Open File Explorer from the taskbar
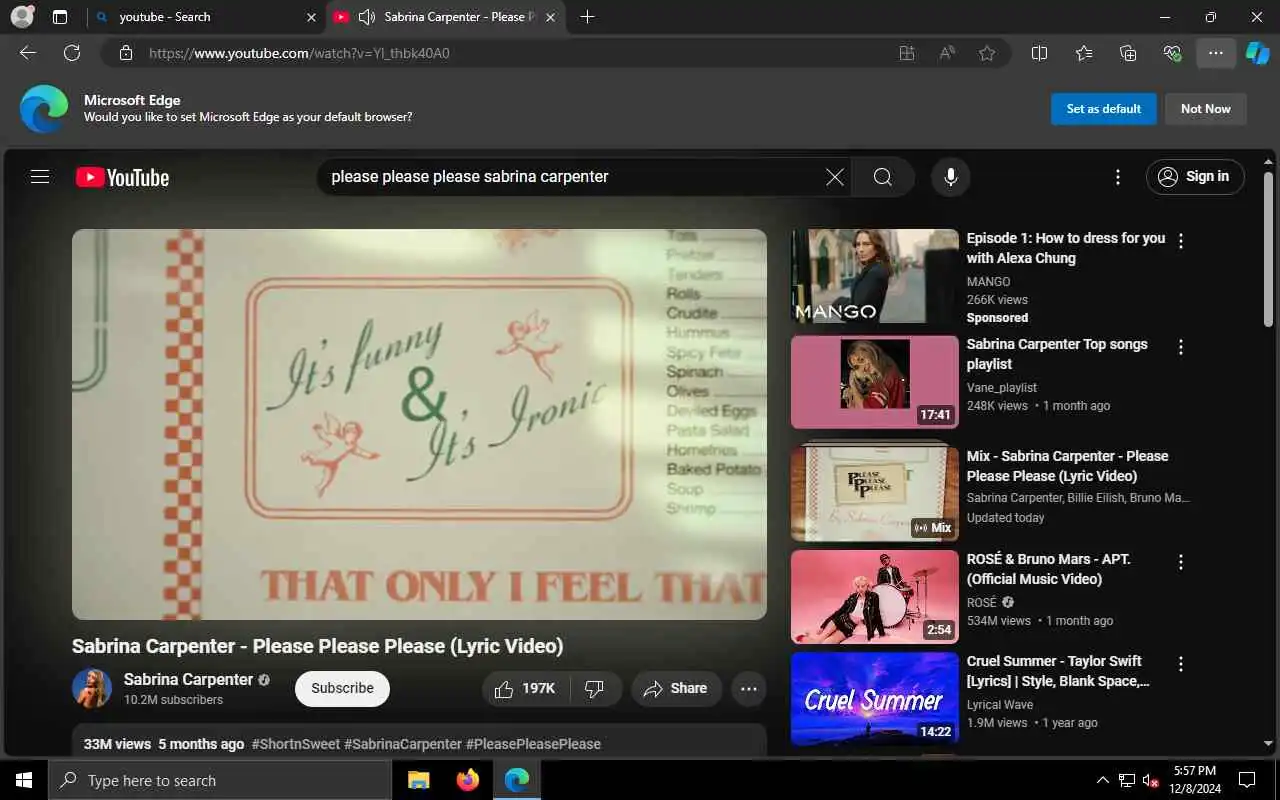 [x=418, y=780]
